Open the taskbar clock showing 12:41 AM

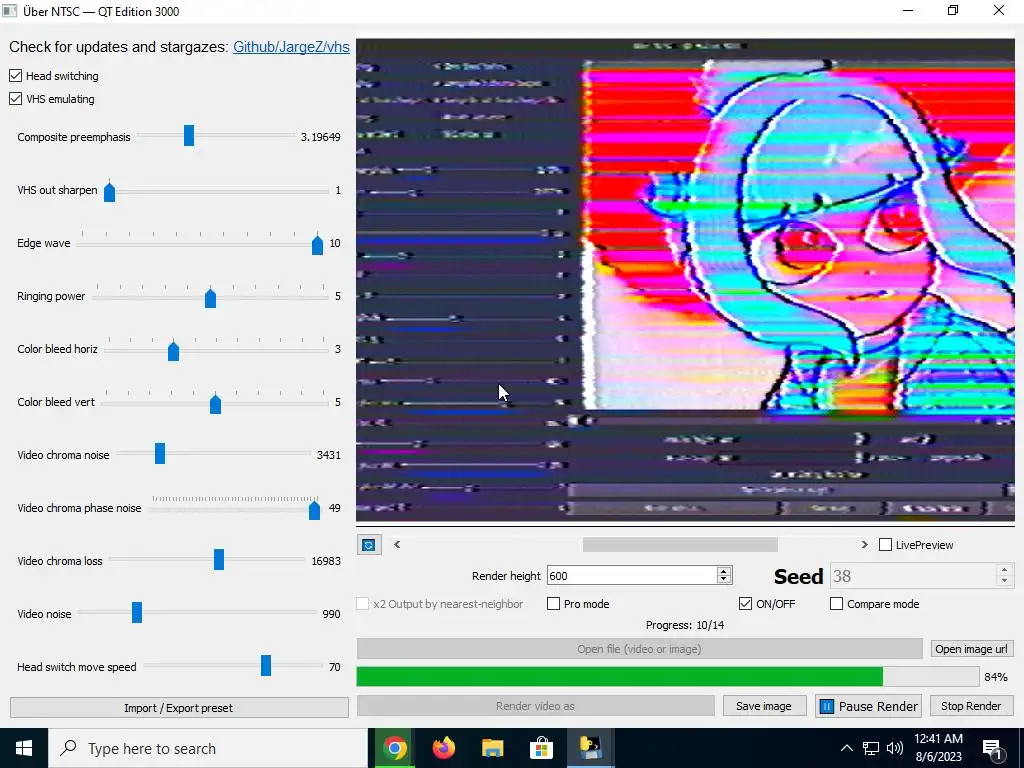(x=938, y=748)
